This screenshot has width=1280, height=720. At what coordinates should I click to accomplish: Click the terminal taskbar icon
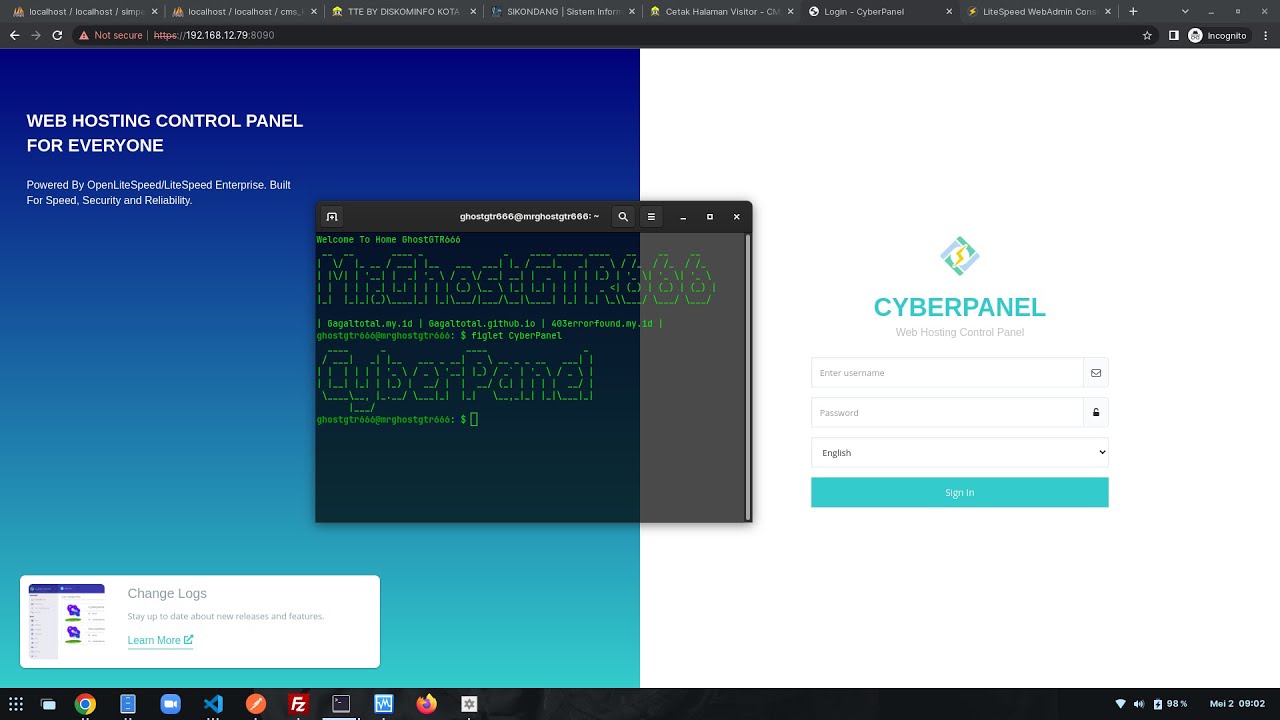341,704
